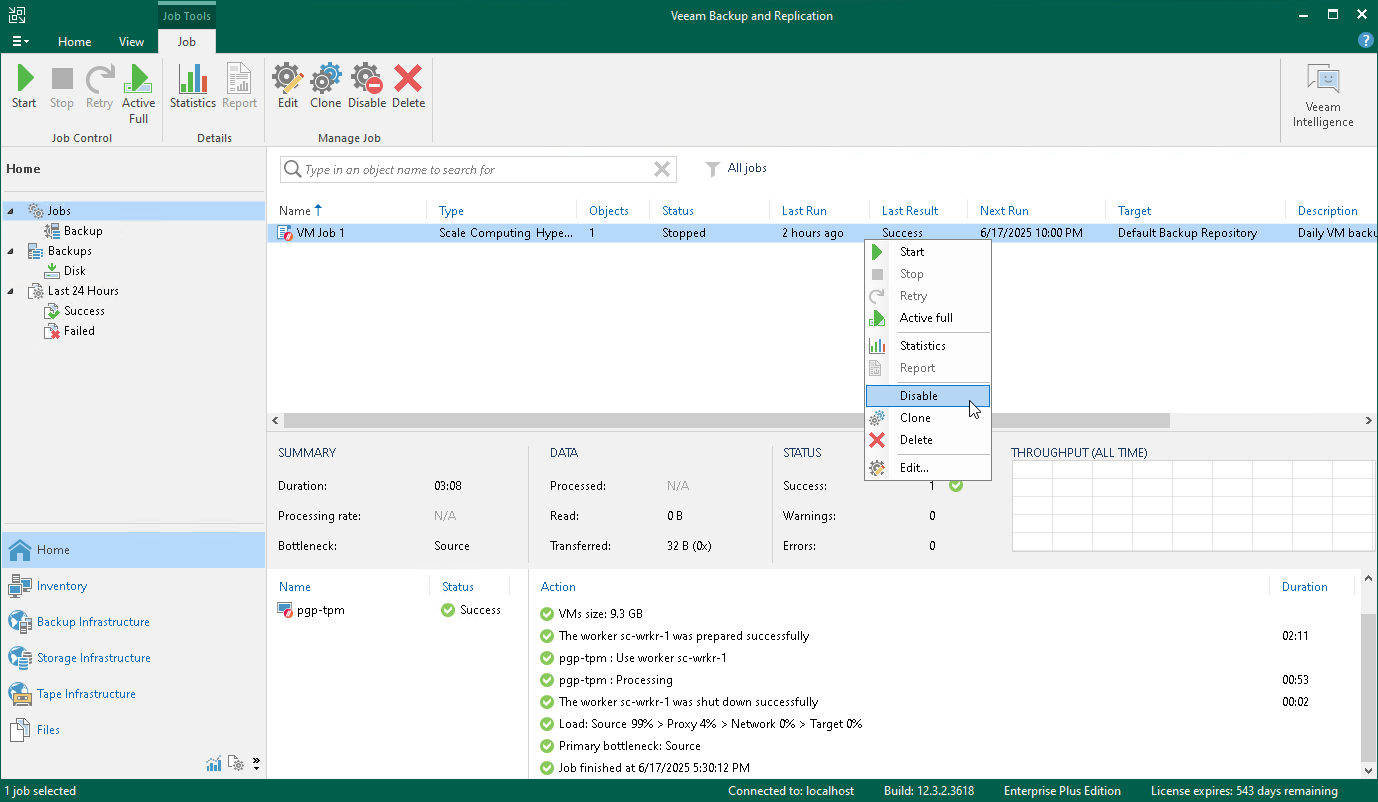Viewport: 1378px width, 802px height.
Task: Select the Failed node in the tree
Action: tap(79, 331)
